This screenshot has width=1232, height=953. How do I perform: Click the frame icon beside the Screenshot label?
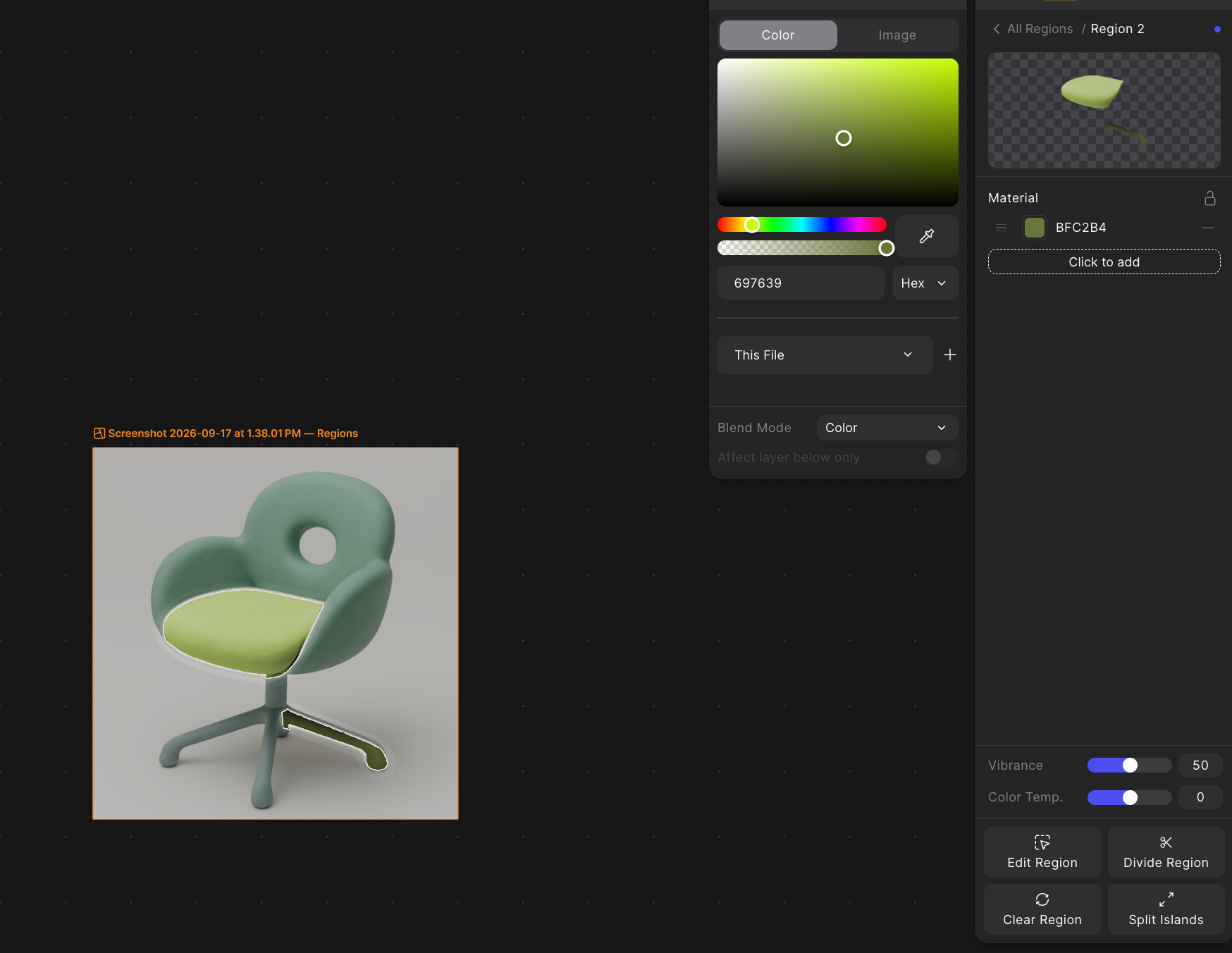point(99,434)
